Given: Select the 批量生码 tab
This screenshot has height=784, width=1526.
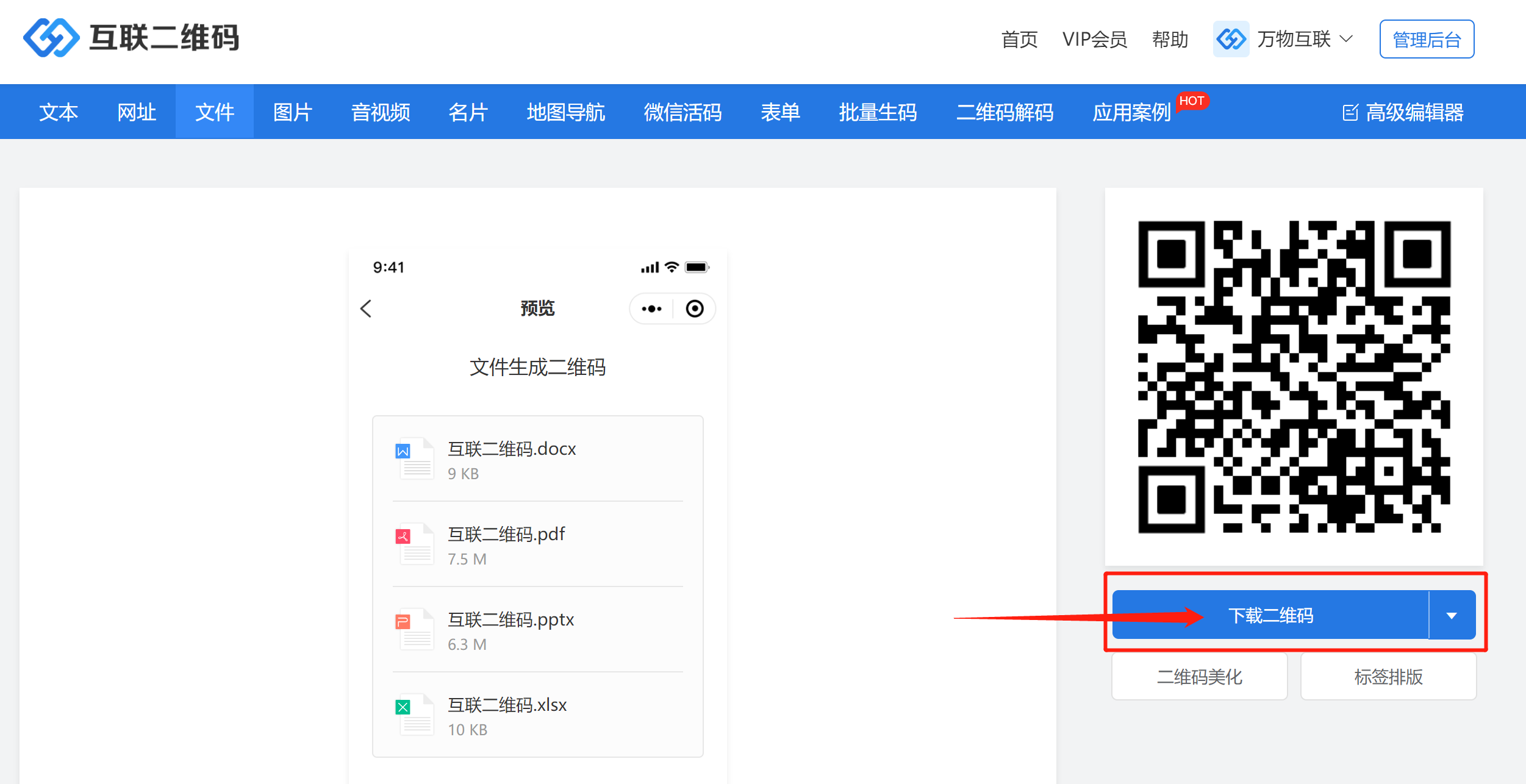Looking at the screenshot, I should point(878,113).
